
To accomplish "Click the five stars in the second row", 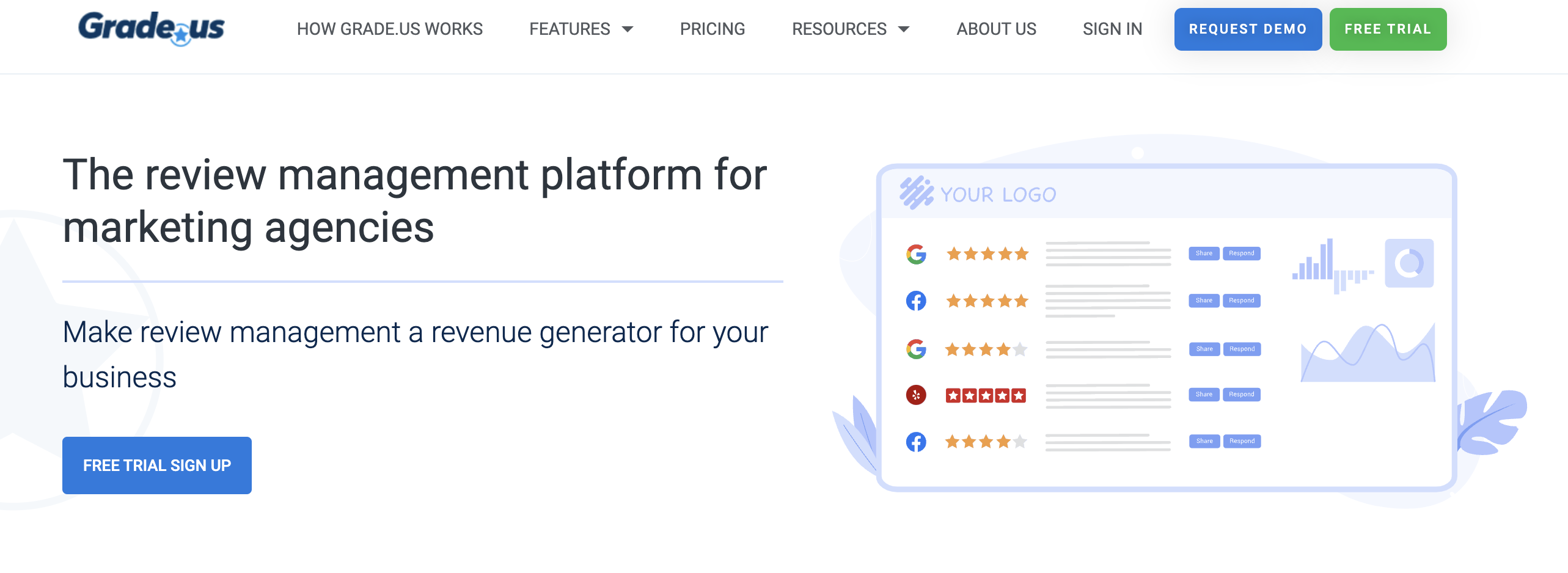I will pos(987,301).
